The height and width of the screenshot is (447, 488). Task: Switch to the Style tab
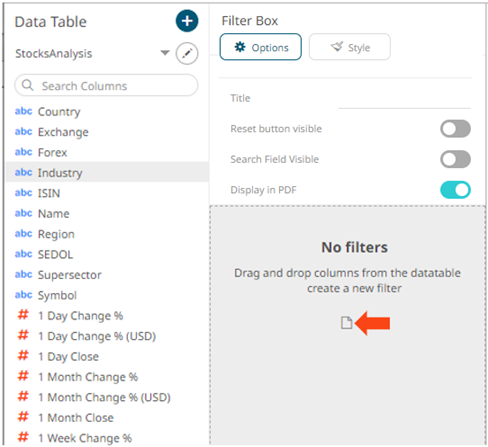click(x=350, y=47)
